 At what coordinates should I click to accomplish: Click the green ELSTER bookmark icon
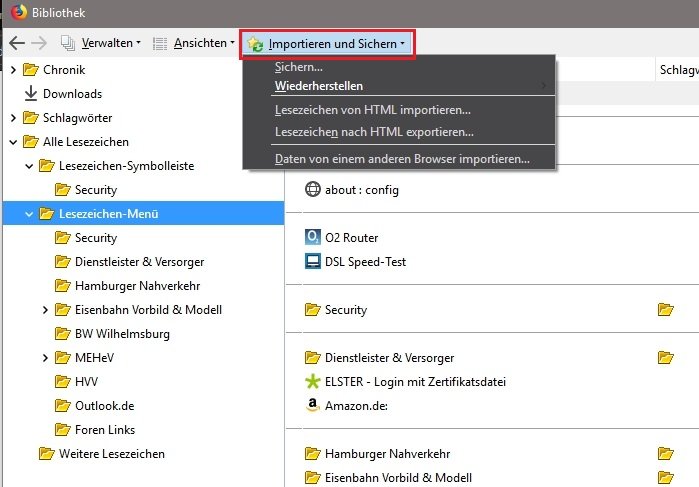[x=312, y=382]
